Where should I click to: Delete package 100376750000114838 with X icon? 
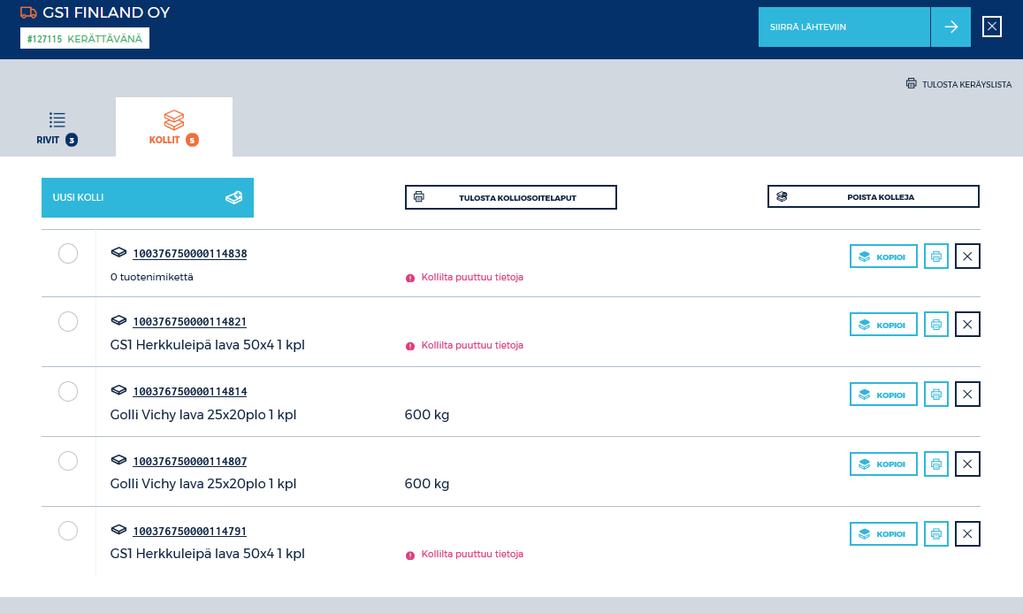point(968,256)
